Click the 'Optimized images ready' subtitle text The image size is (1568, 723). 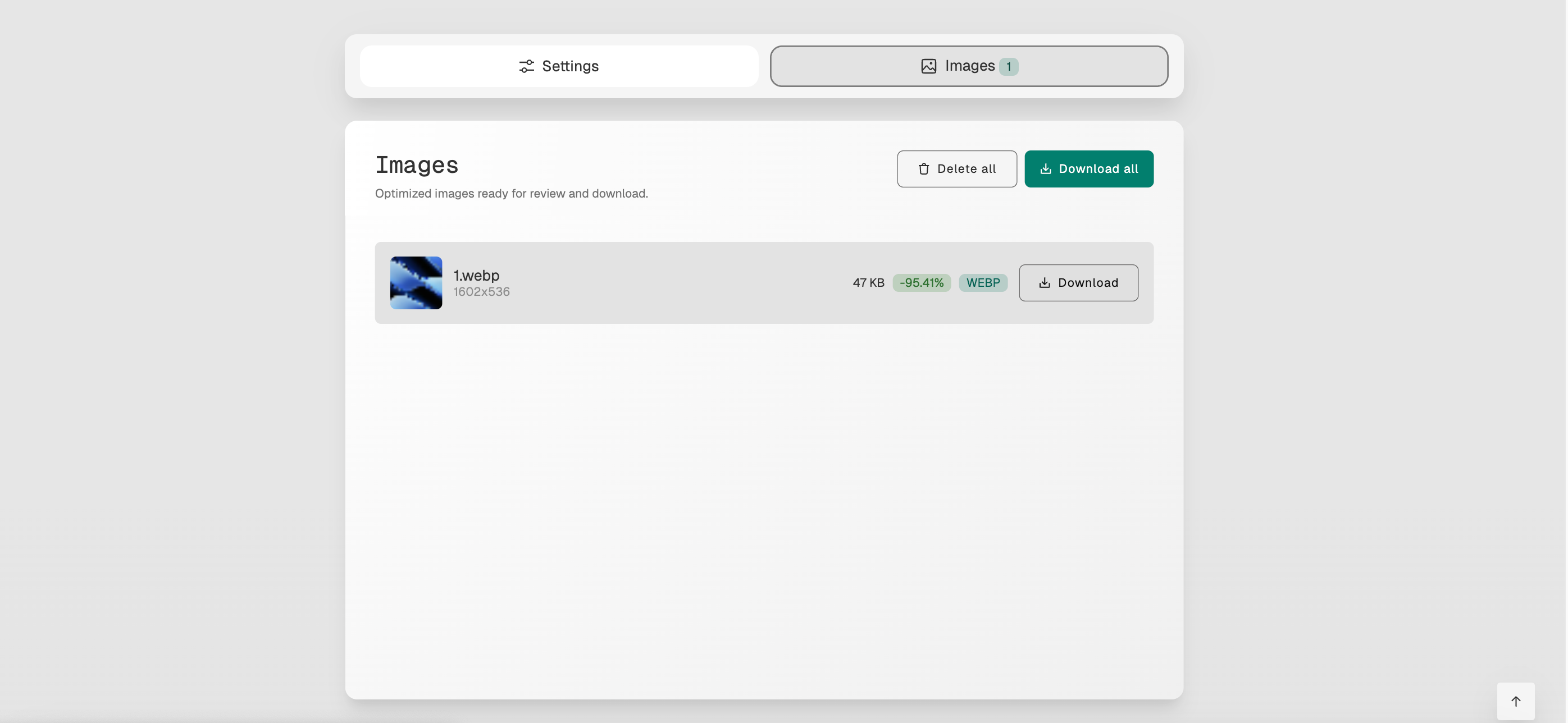(x=510, y=194)
